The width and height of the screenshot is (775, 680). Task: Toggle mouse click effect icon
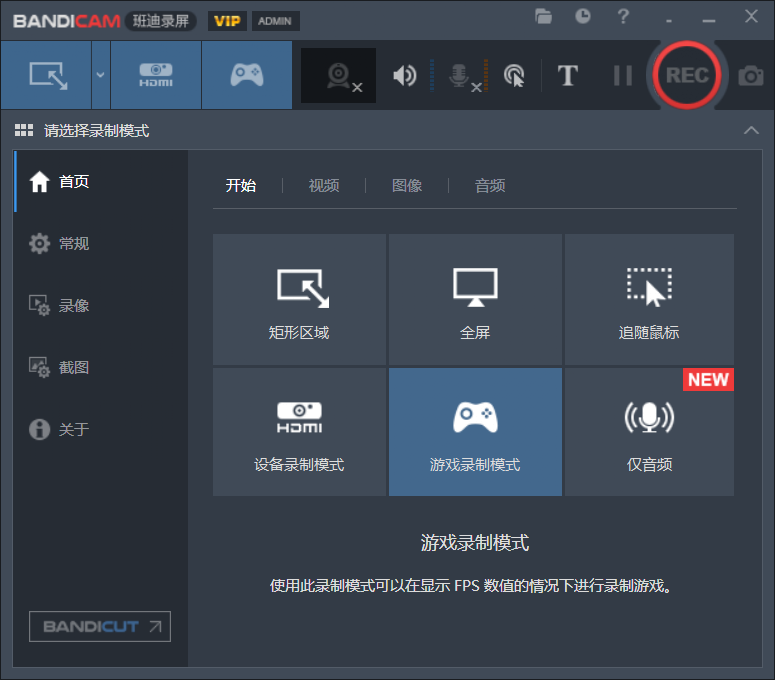(514, 76)
